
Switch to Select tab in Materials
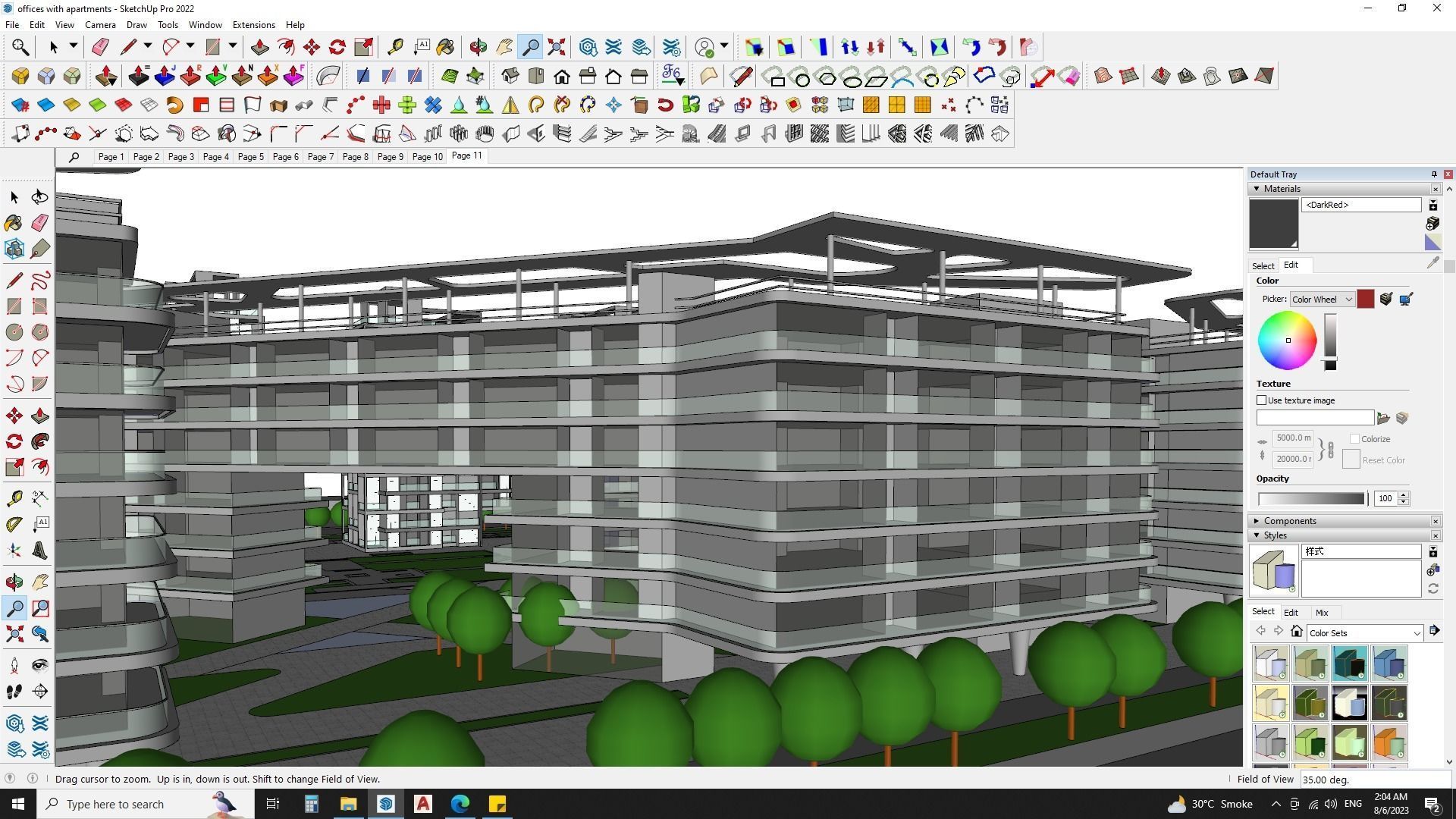tap(1263, 266)
